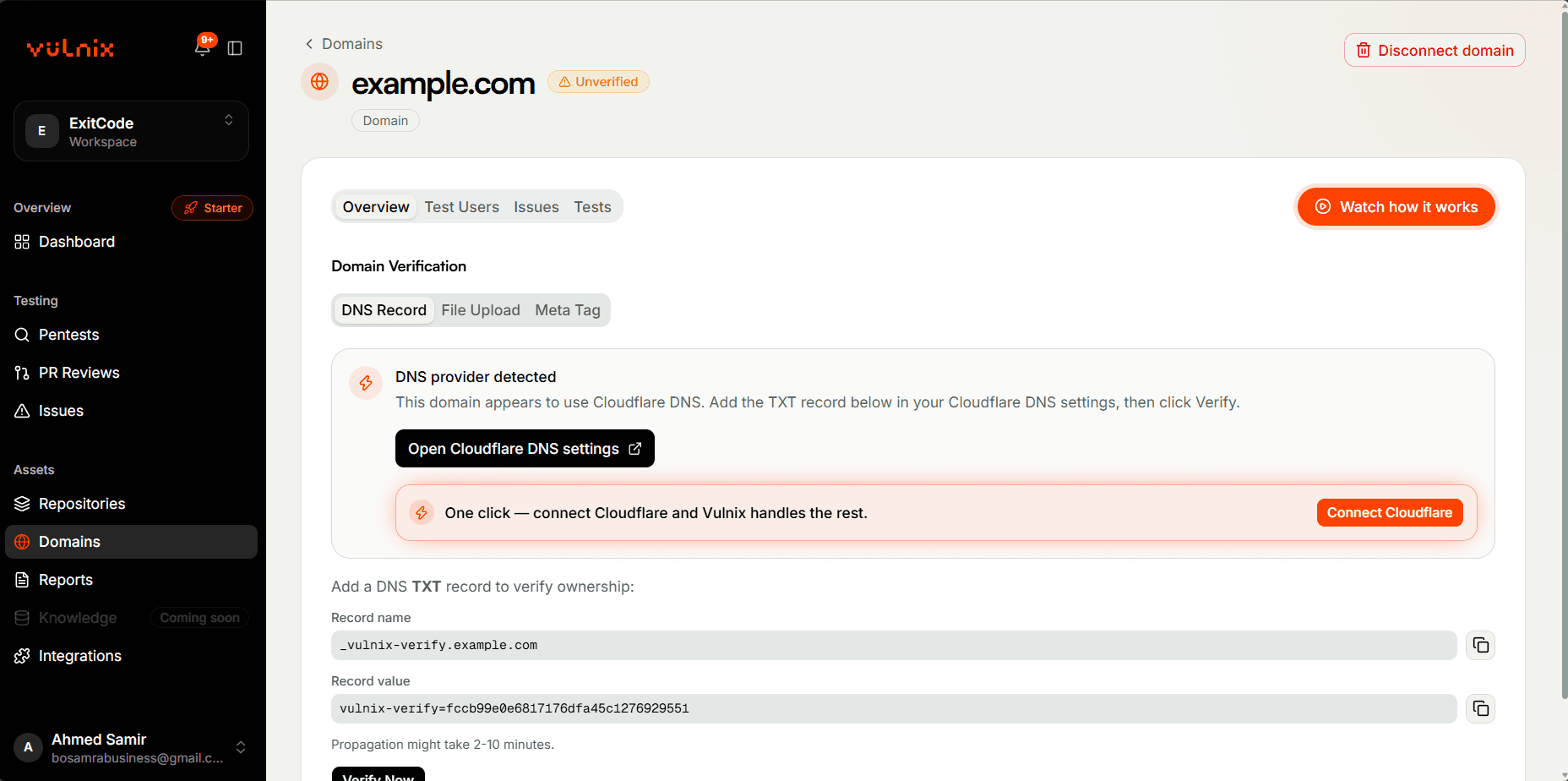Click the Unverified status badge
The width and height of the screenshot is (1568, 781).
(598, 82)
